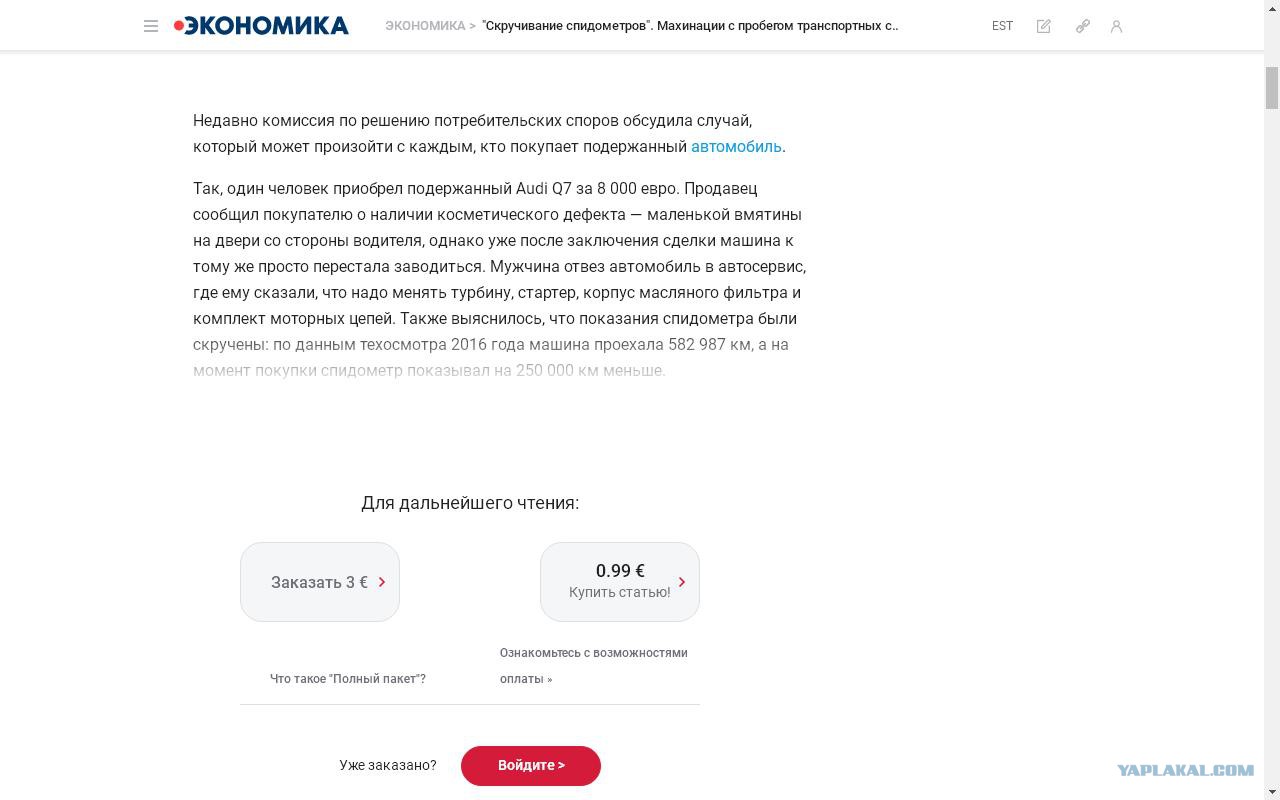
Task: Open the hamburger menu icon
Action: [151, 26]
